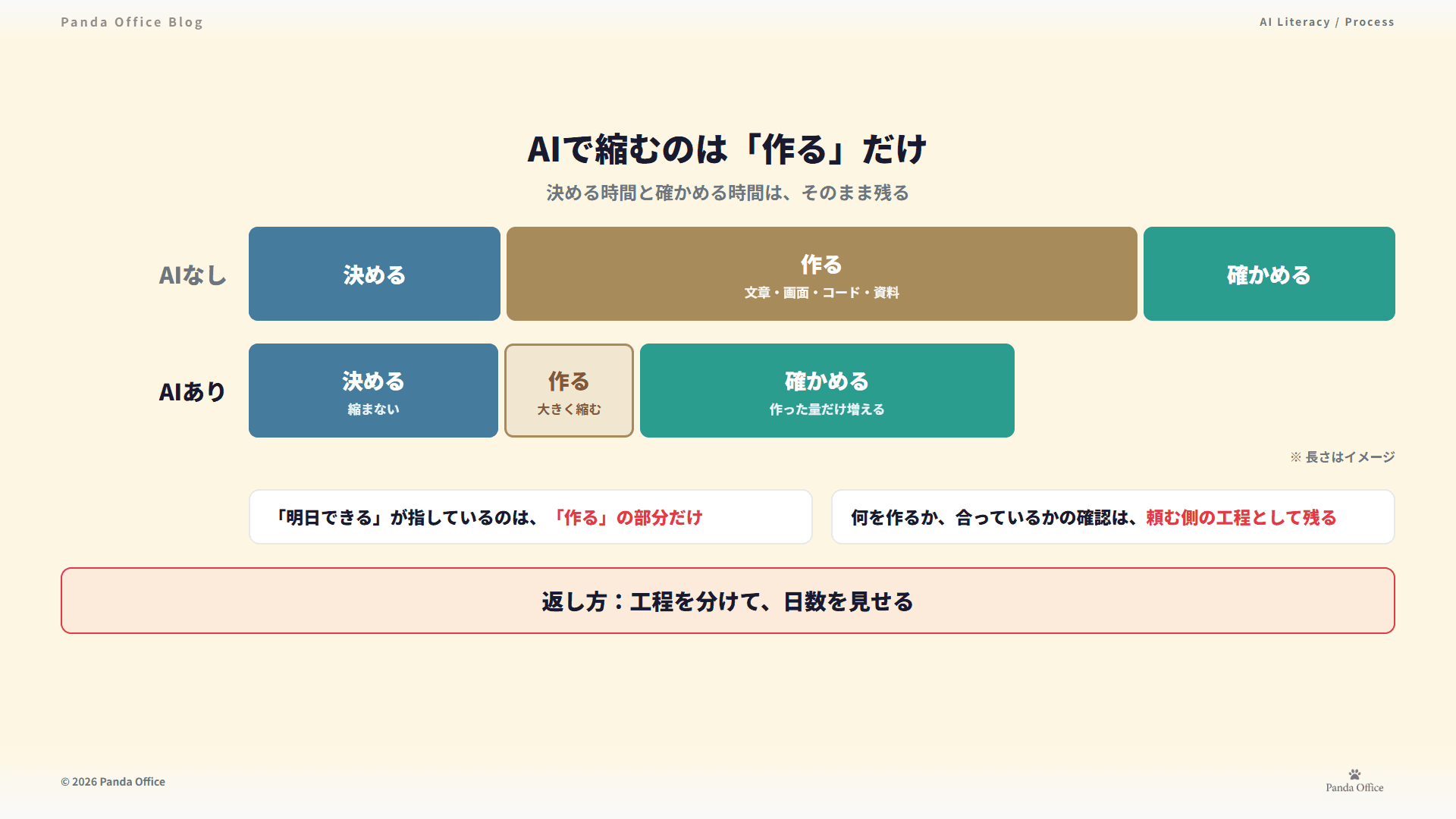Click the 決める block in the AIなし row
The height and width of the screenshot is (819, 1456).
[x=375, y=274]
